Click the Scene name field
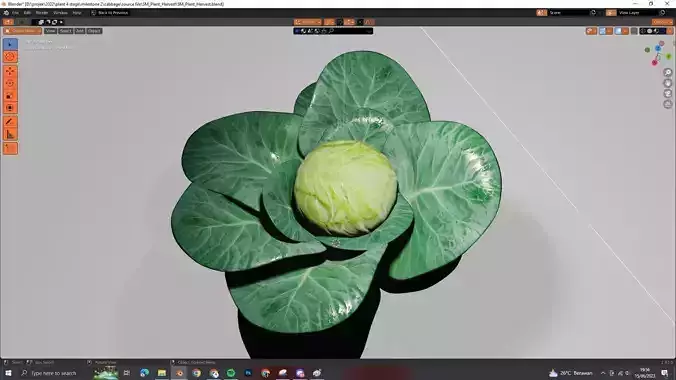This screenshot has width=676, height=380. point(568,13)
